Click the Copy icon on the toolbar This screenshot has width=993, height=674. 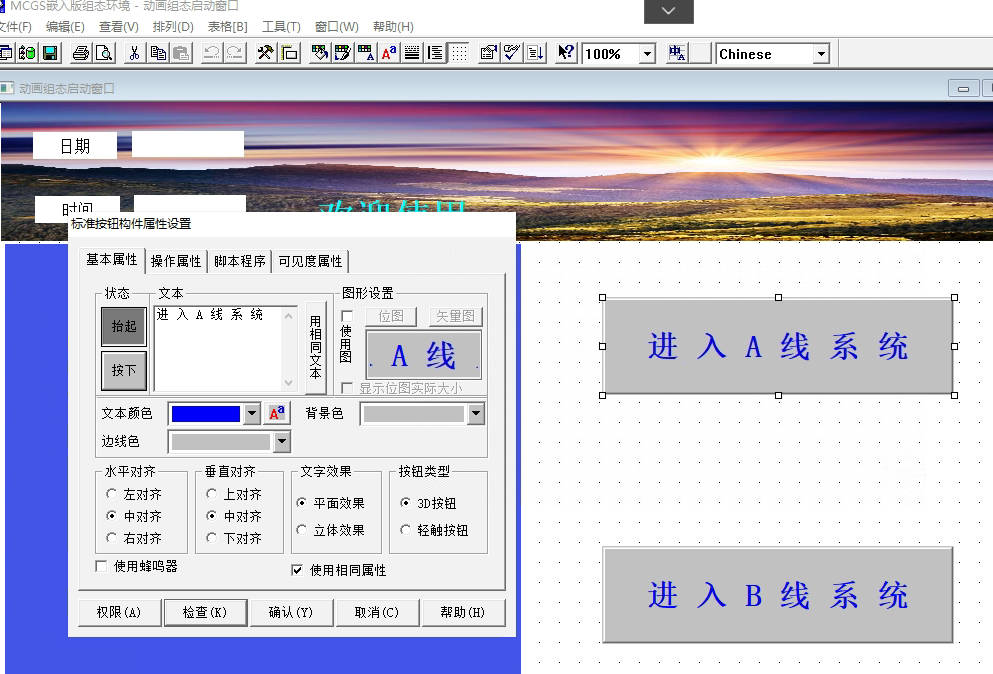(158, 53)
